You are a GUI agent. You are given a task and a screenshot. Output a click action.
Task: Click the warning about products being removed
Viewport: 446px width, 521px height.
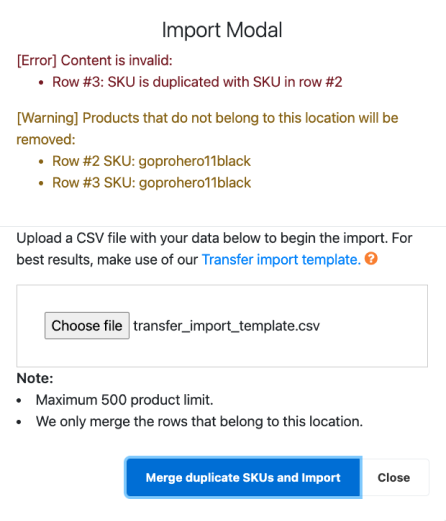pos(207,128)
